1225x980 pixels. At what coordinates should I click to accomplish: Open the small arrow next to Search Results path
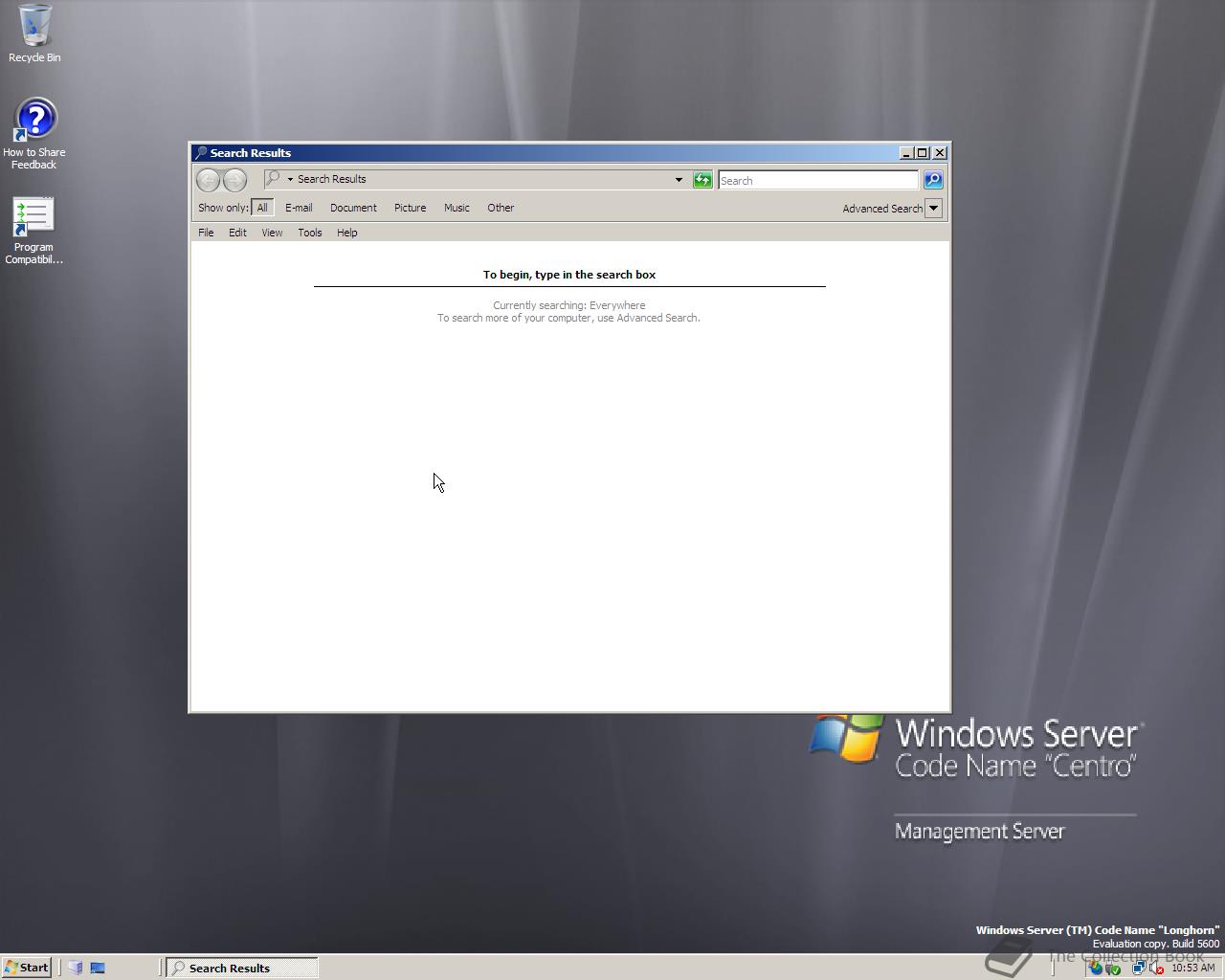click(290, 179)
